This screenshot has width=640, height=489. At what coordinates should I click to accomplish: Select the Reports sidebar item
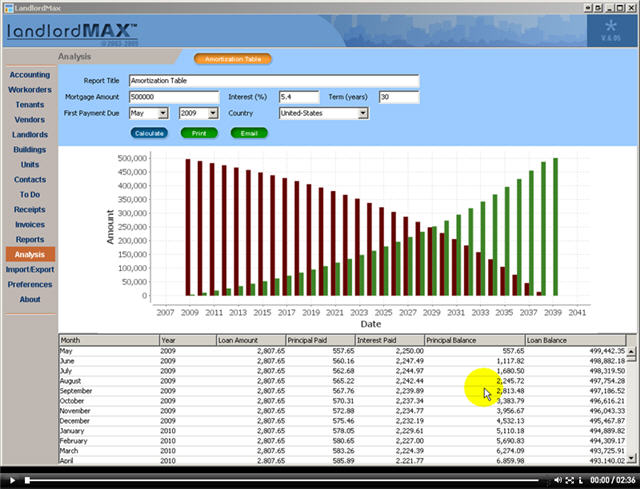[x=30, y=240]
